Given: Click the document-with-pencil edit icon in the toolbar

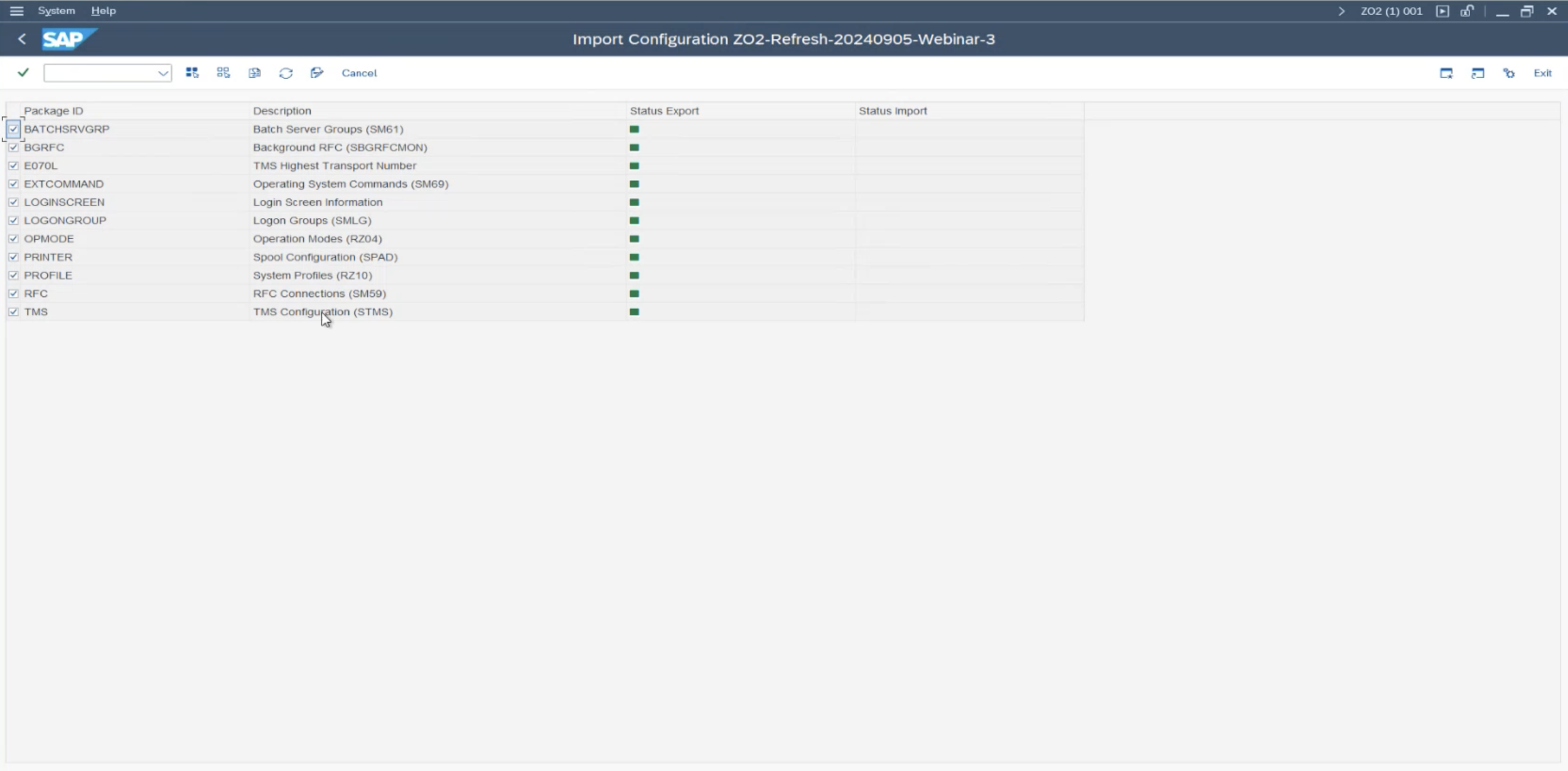Looking at the screenshot, I should tap(317, 73).
